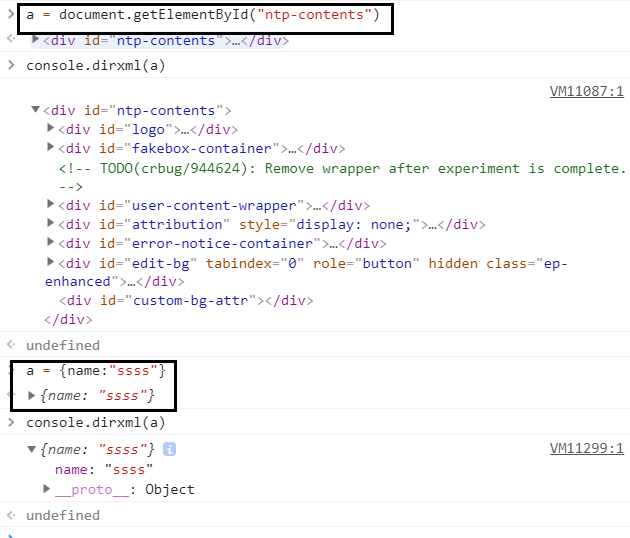Collapse the expanded ntp-contents div tree
The width and height of the screenshot is (630, 538).
click(35, 109)
